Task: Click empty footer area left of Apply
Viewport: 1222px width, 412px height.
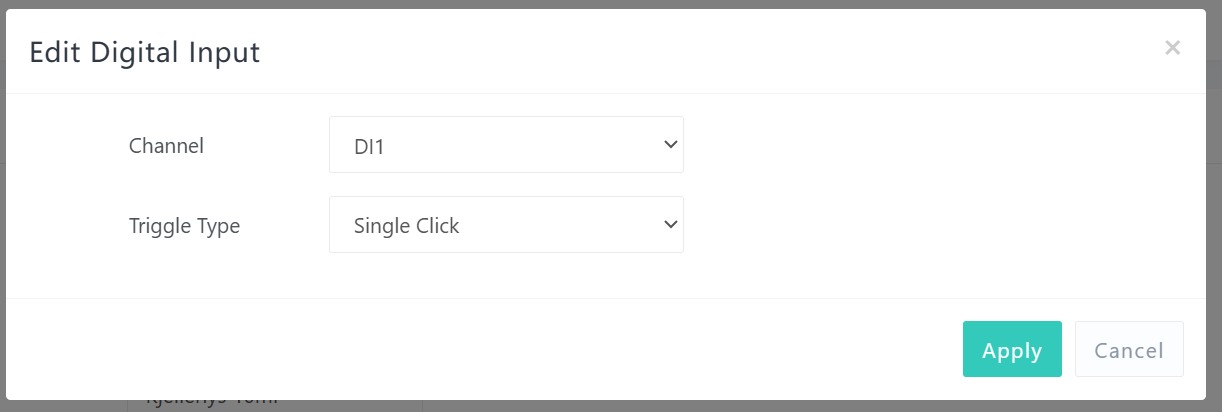Action: coord(500,349)
